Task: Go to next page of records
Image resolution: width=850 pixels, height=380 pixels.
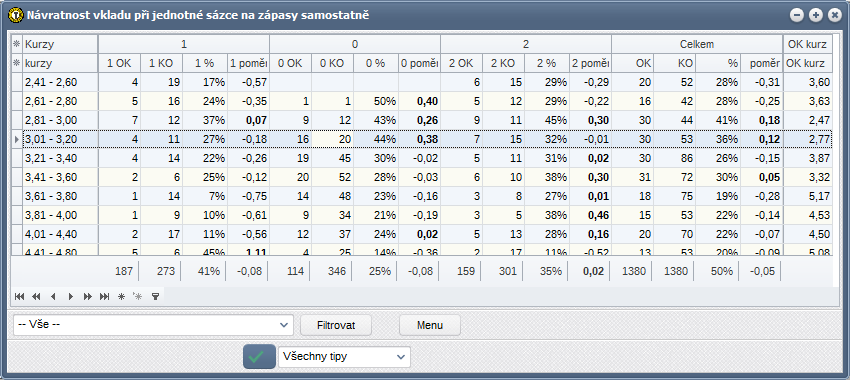Action: [87, 297]
